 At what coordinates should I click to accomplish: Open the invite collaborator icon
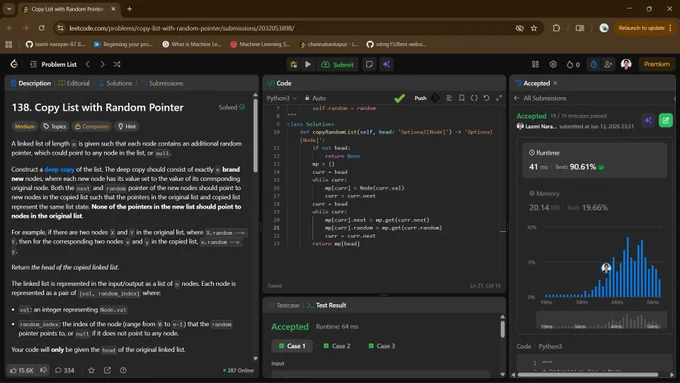pos(608,64)
